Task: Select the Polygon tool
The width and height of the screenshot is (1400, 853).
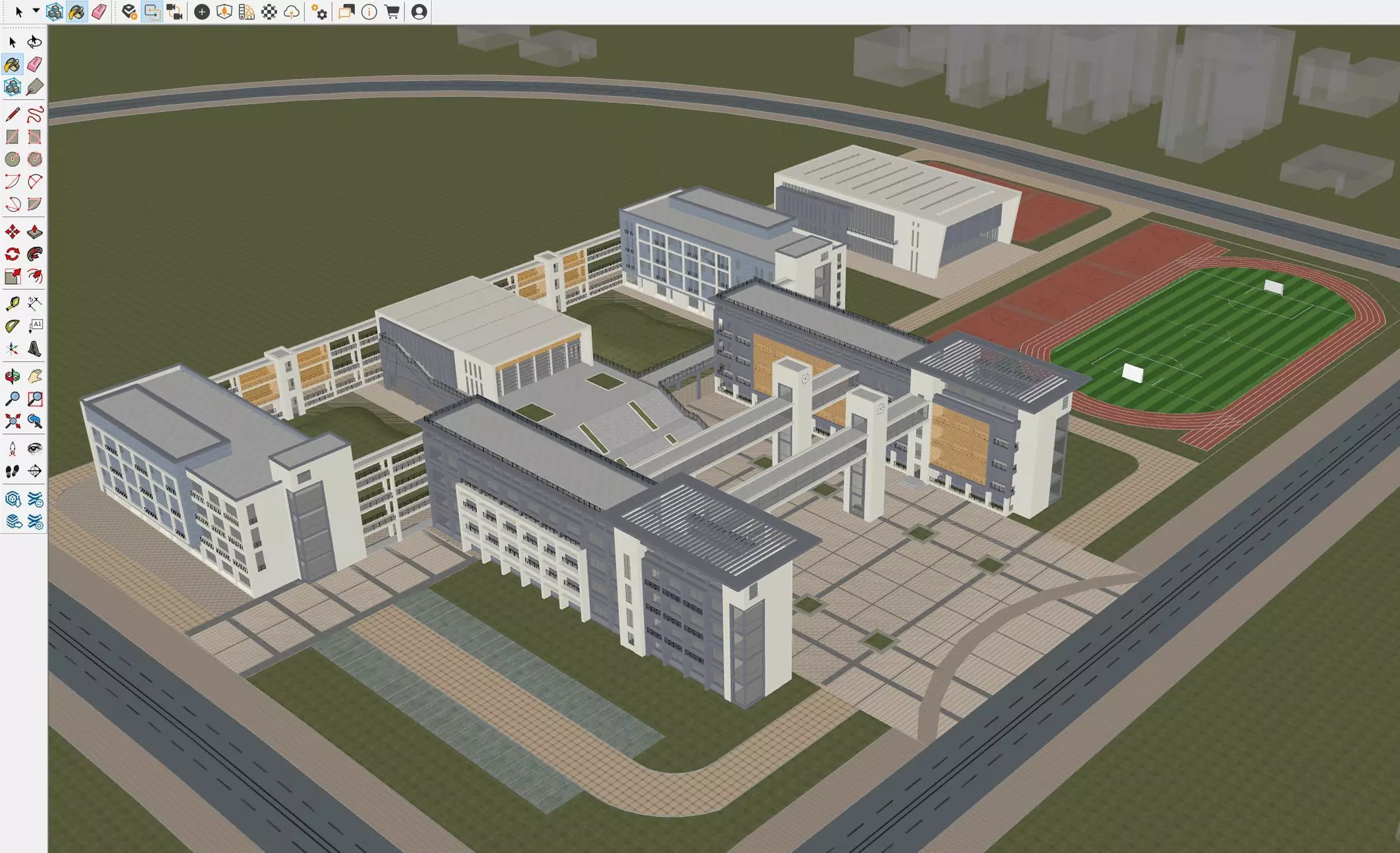Action: tap(34, 159)
